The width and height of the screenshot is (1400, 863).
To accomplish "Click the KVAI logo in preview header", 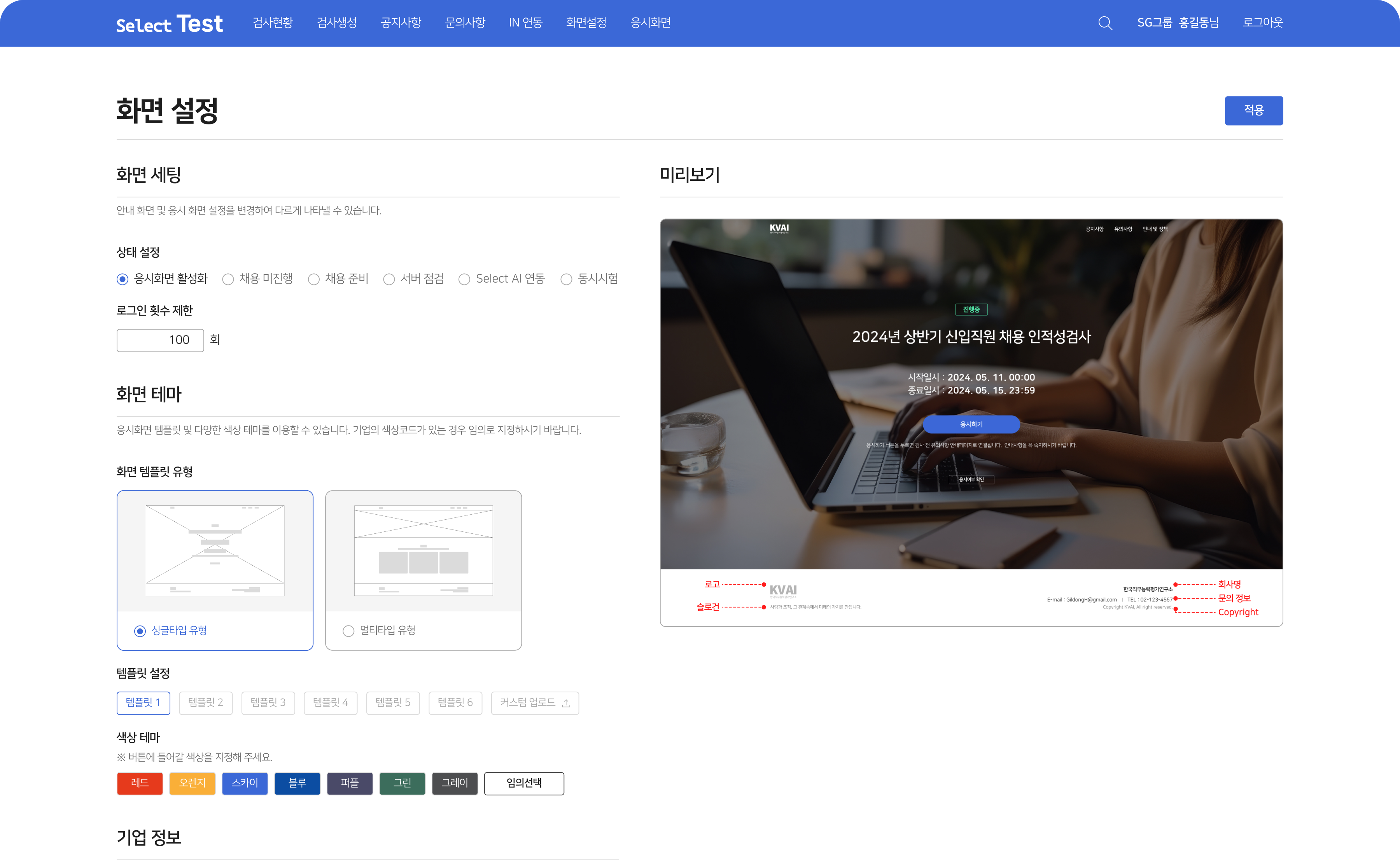I will [779, 229].
